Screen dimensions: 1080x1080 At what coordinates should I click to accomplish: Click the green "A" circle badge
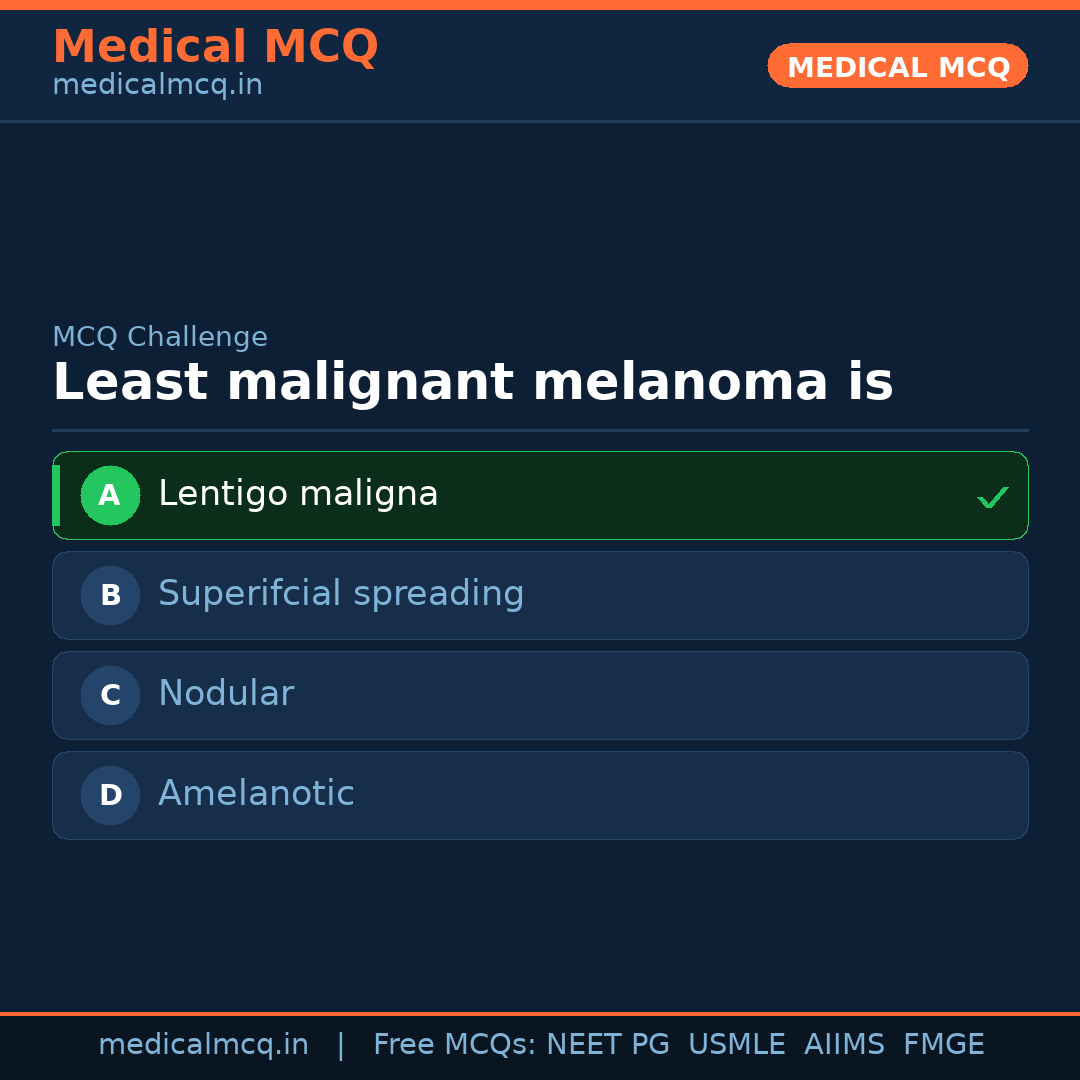pos(110,495)
